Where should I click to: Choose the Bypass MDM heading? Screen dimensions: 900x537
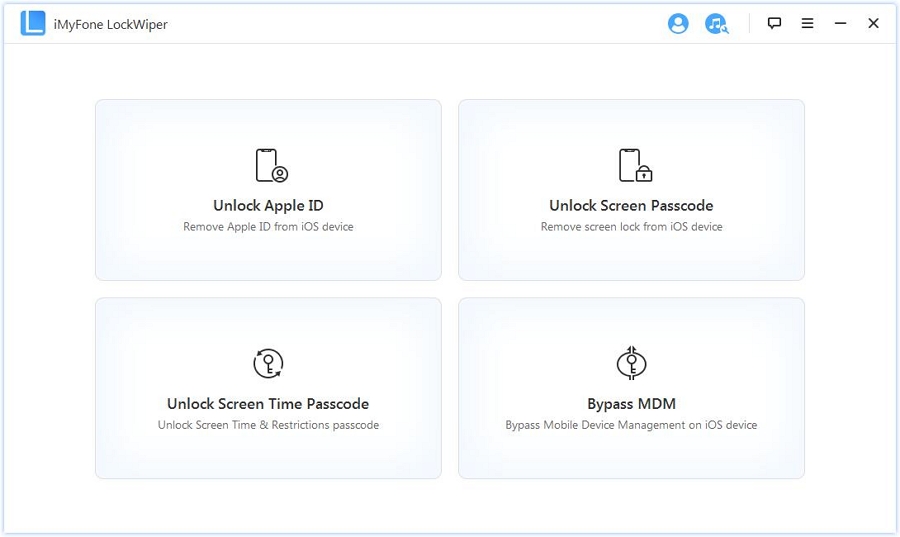631,404
